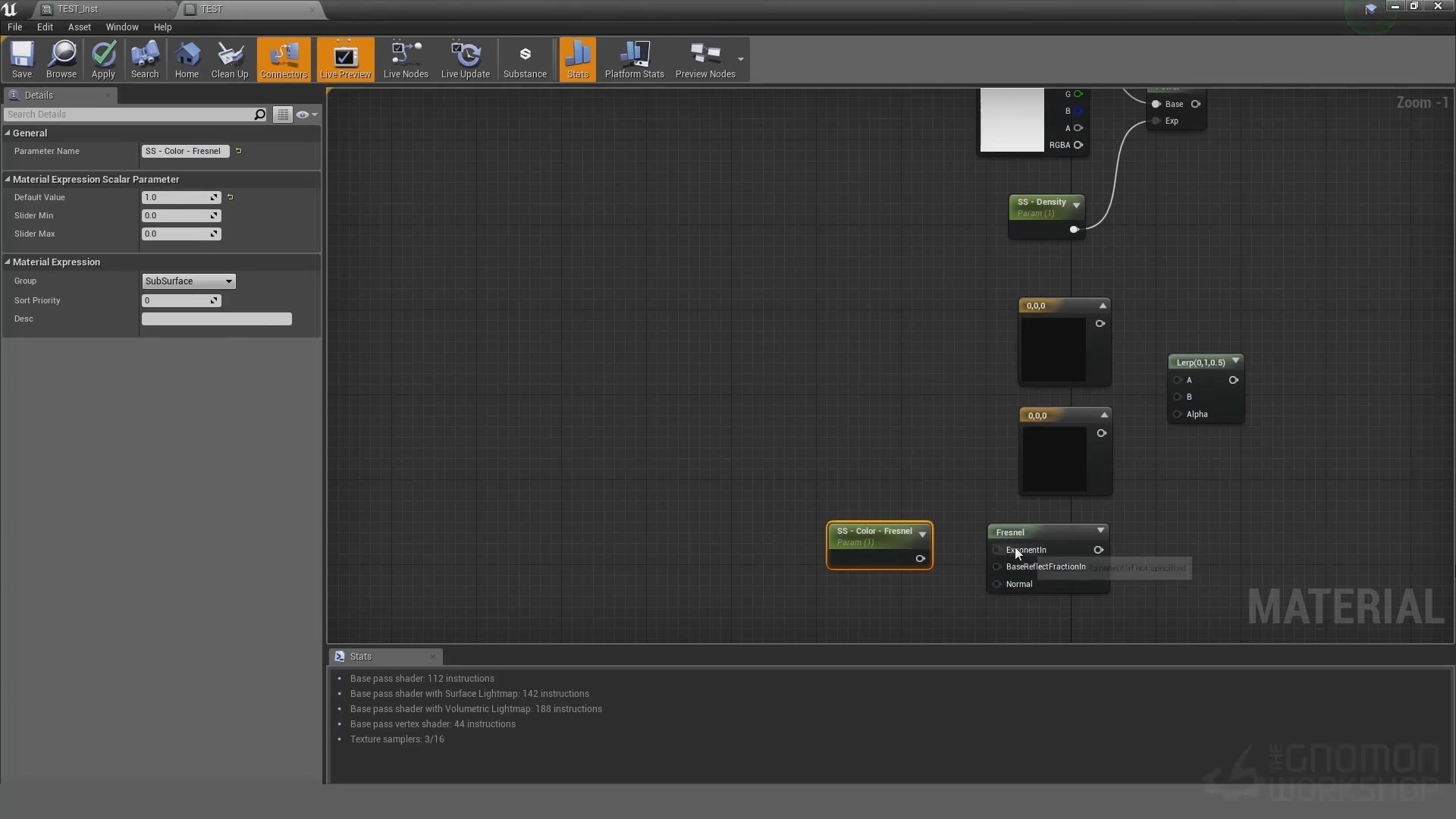Open the SubSurface Group dropdown
This screenshot has width=1456, height=819.
pos(187,281)
